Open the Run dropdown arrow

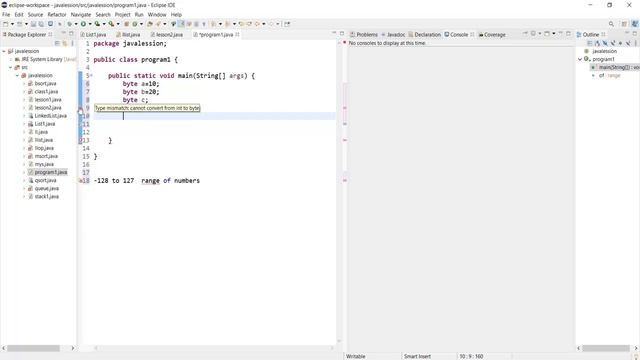(90, 24)
